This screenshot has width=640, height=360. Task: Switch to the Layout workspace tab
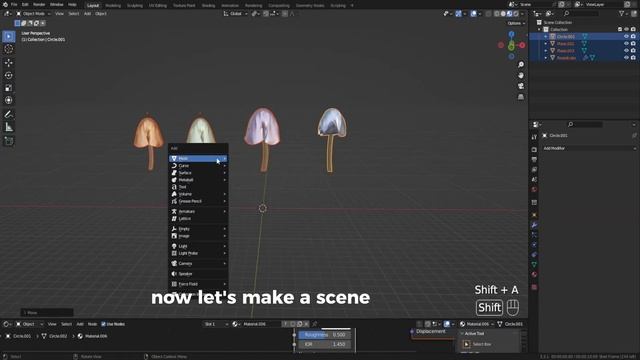93,5
